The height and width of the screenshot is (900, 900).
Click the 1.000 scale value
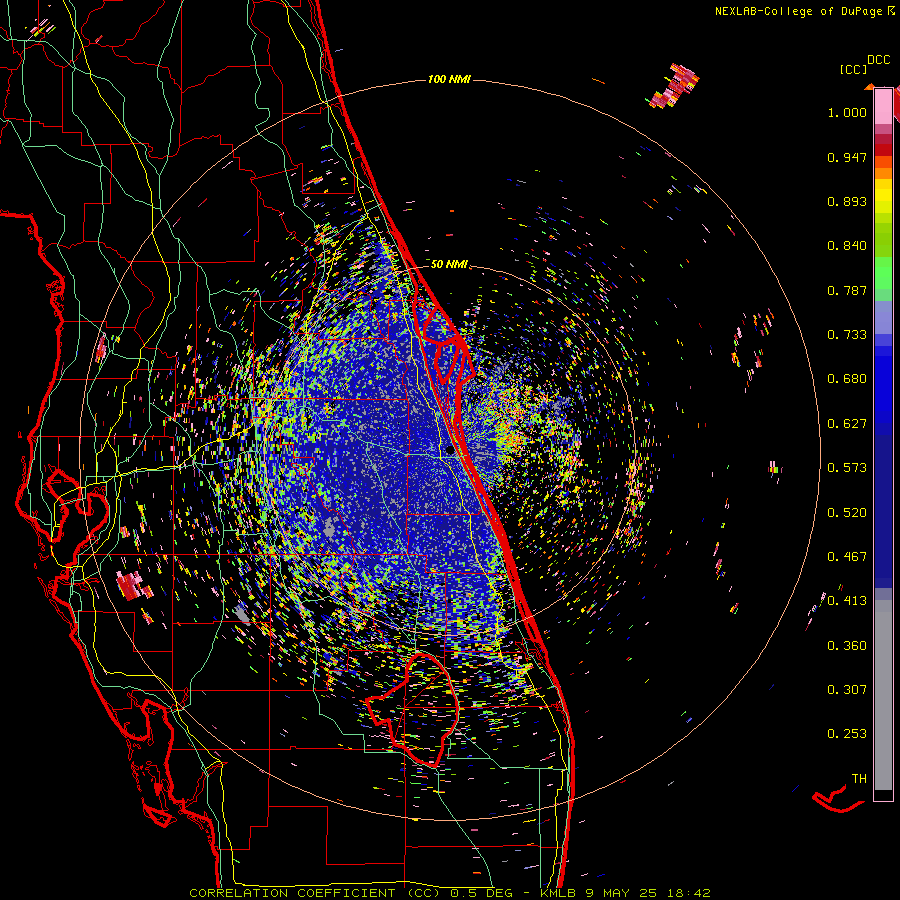[847, 112]
